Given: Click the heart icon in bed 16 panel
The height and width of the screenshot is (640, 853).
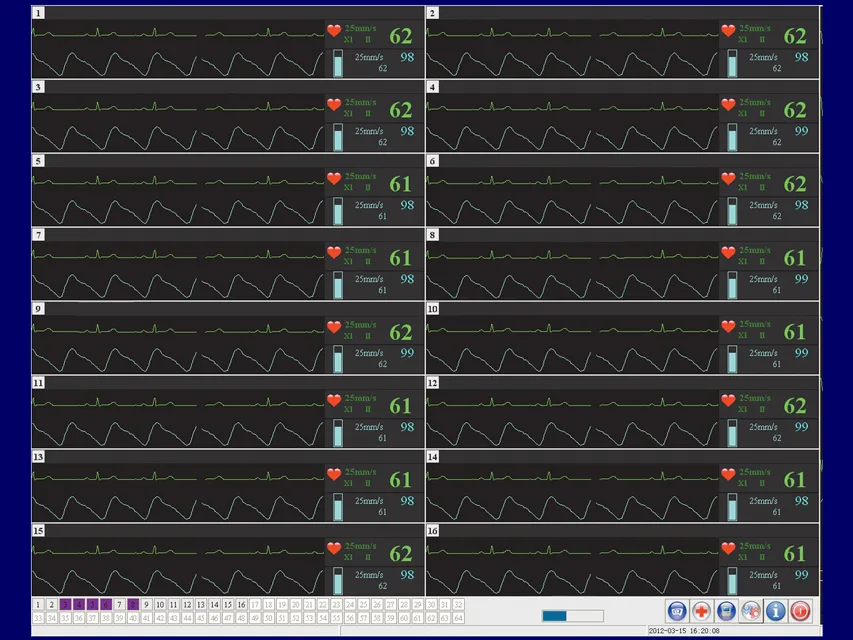Looking at the screenshot, I should pyautogui.click(x=728, y=549).
